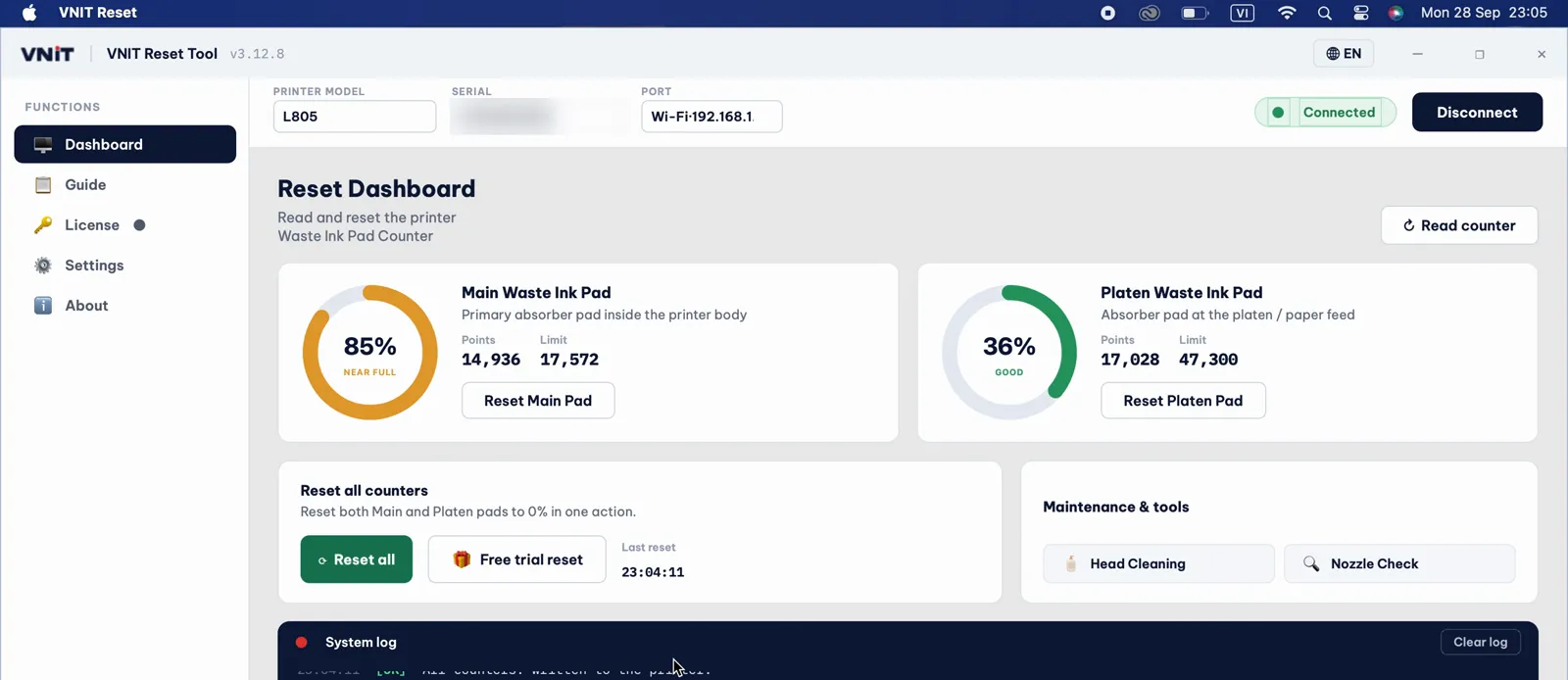Click the Settings gear icon

(43, 266)
